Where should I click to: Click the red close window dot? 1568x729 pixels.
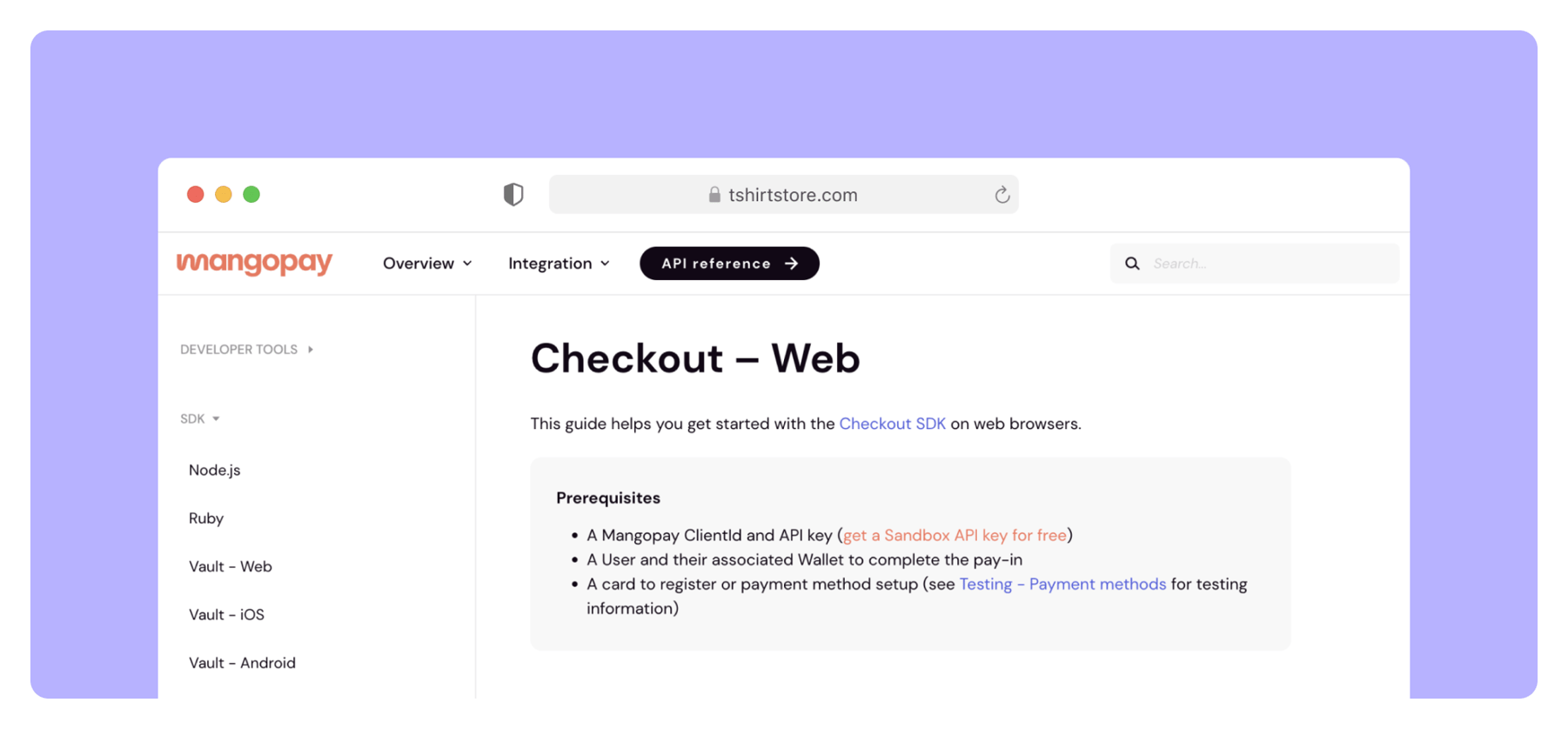(196, 194)
